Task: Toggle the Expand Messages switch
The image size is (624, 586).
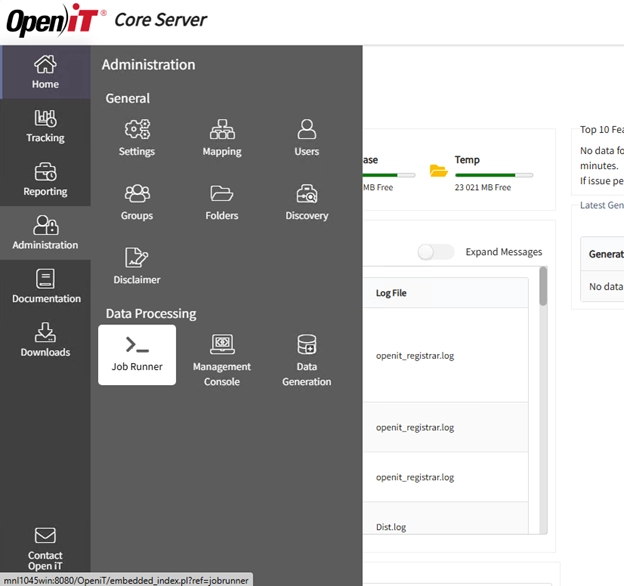Action: pos(435,252)
